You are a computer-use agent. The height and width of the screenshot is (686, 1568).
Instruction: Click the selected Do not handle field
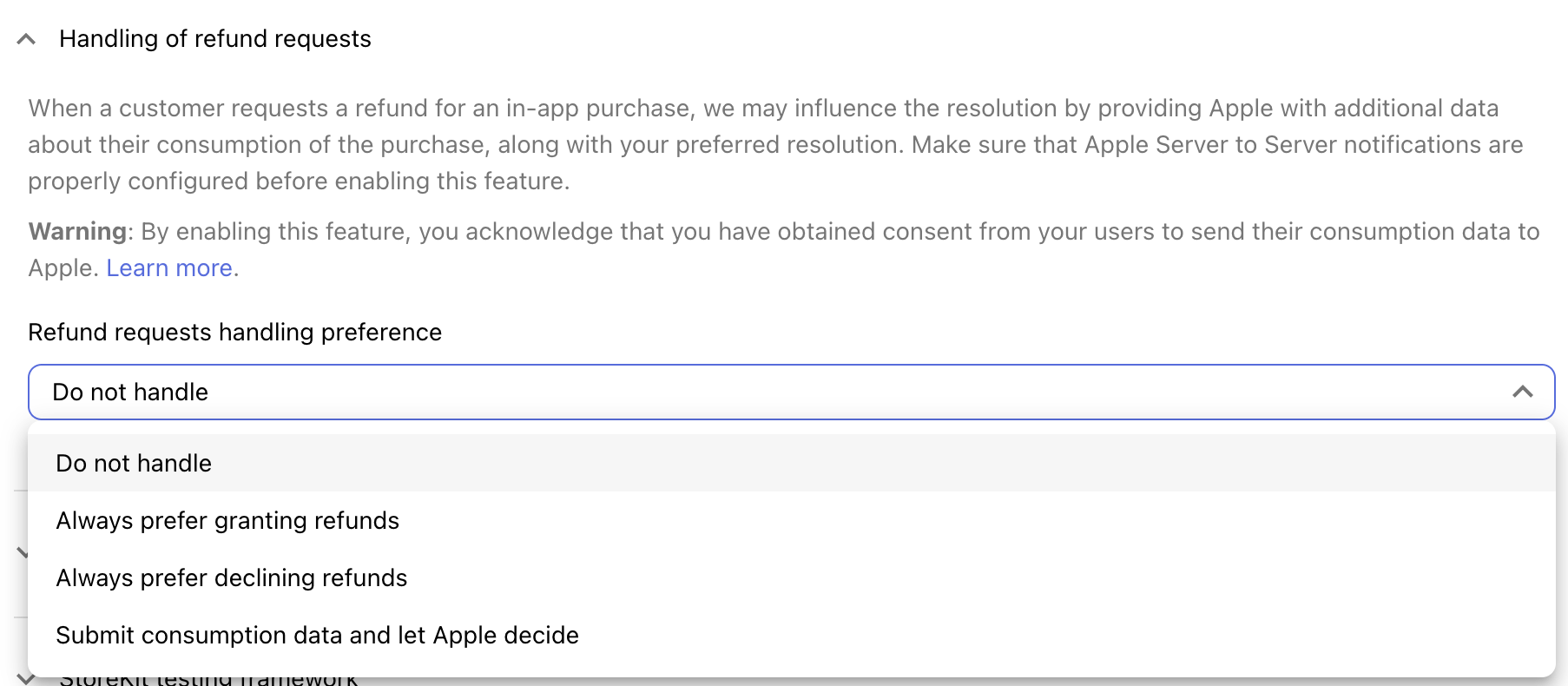point(791,392)
